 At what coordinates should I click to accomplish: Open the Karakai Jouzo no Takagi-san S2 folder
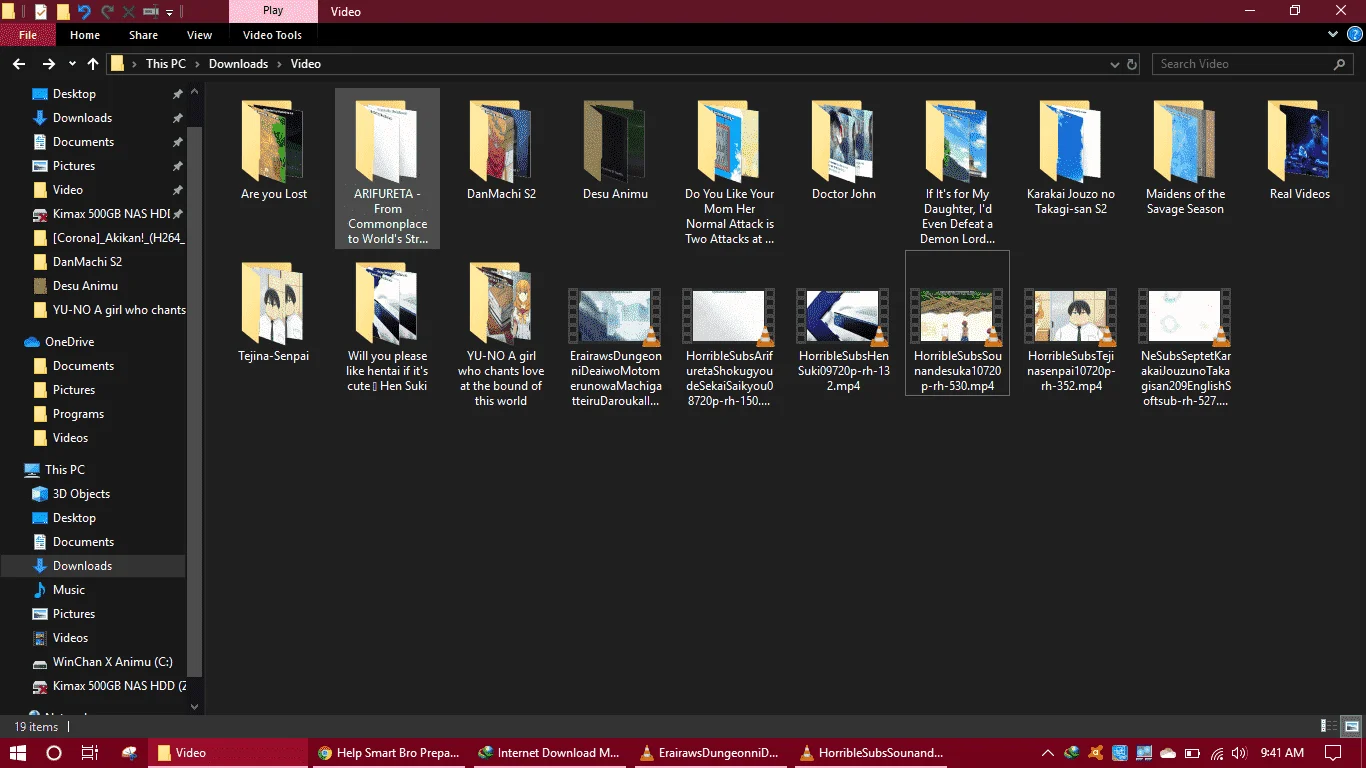1071,158
